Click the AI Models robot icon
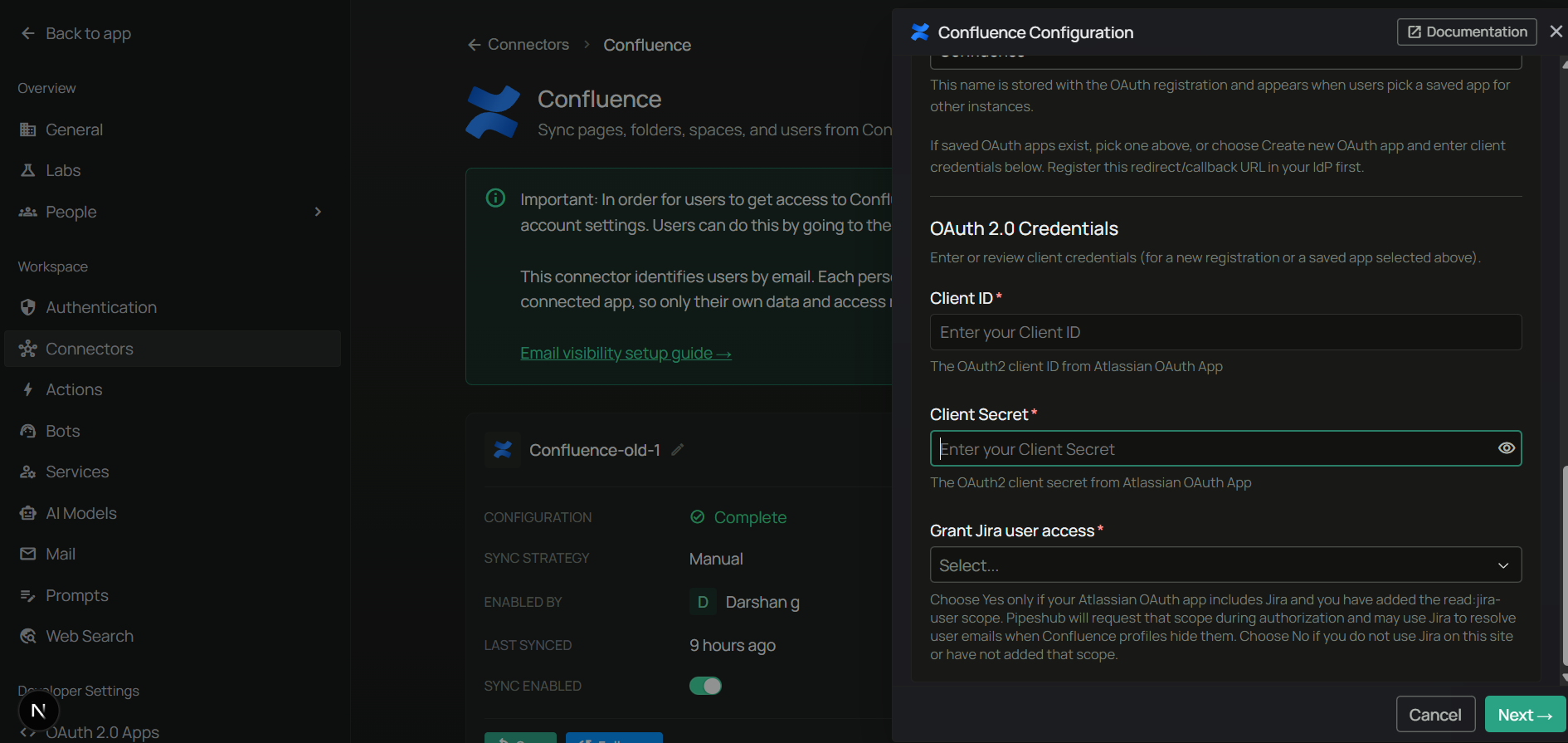The width and height of the screenshot is (1568, 743). (27, 513)
